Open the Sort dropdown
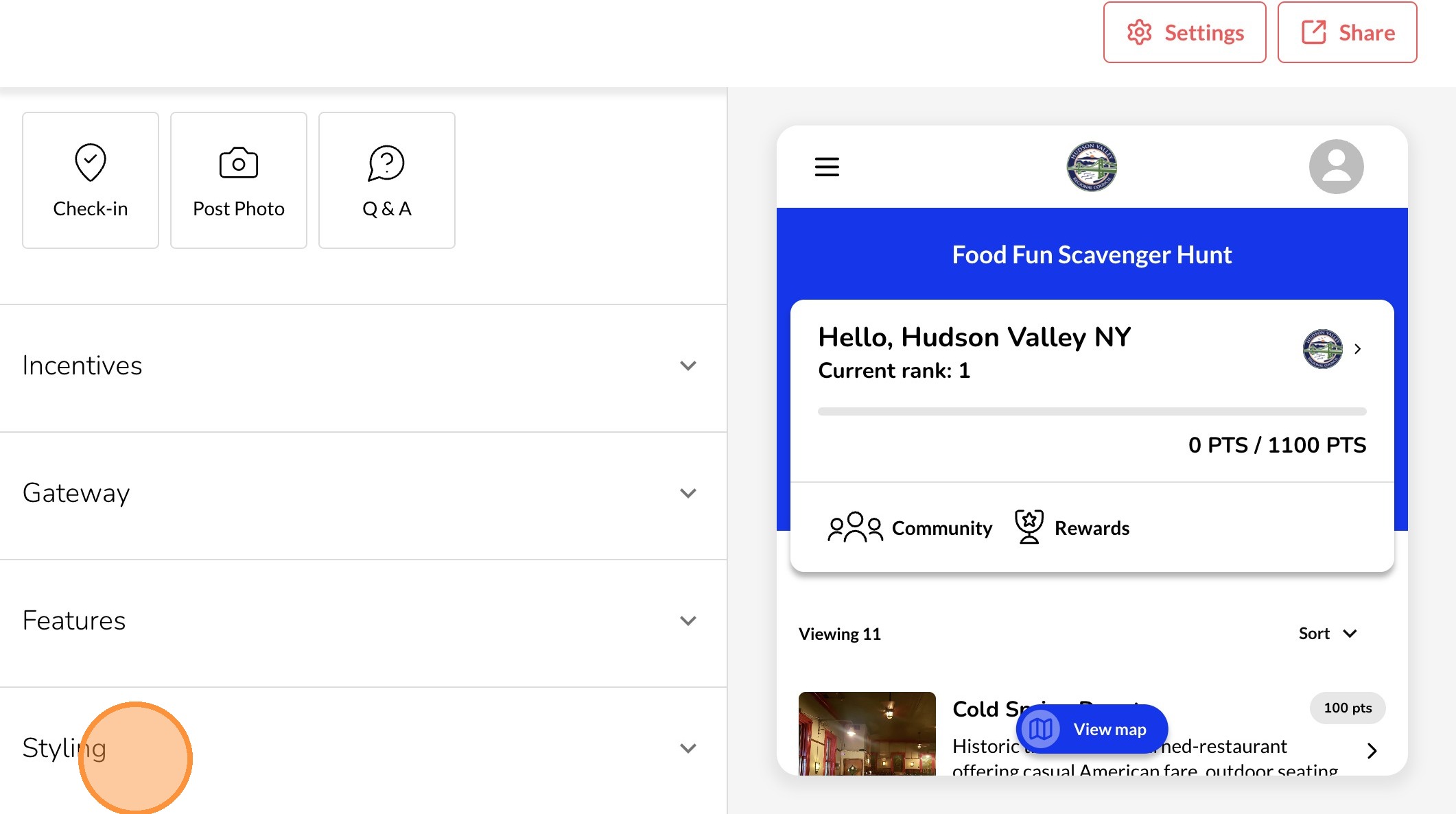This screenshot has height=814, width=1456. (1327, 634)
